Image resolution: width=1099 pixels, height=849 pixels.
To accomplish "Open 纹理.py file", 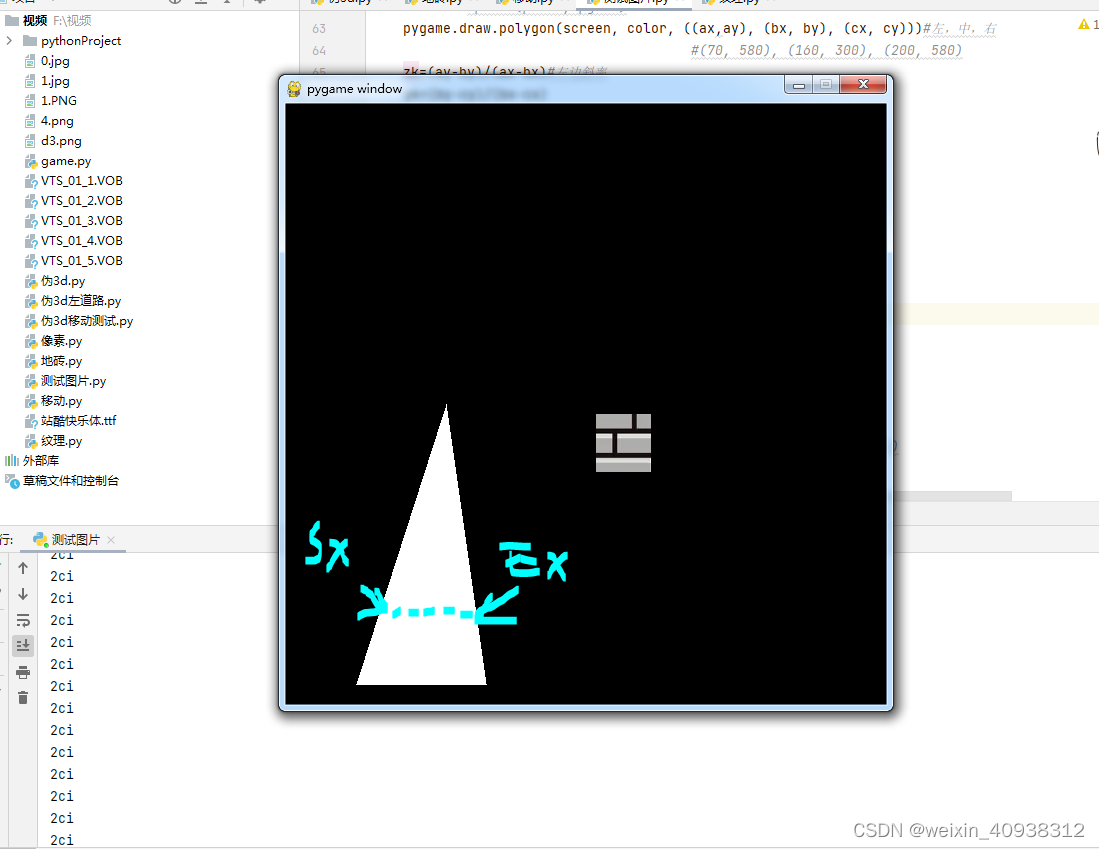I will coord(53,440).
